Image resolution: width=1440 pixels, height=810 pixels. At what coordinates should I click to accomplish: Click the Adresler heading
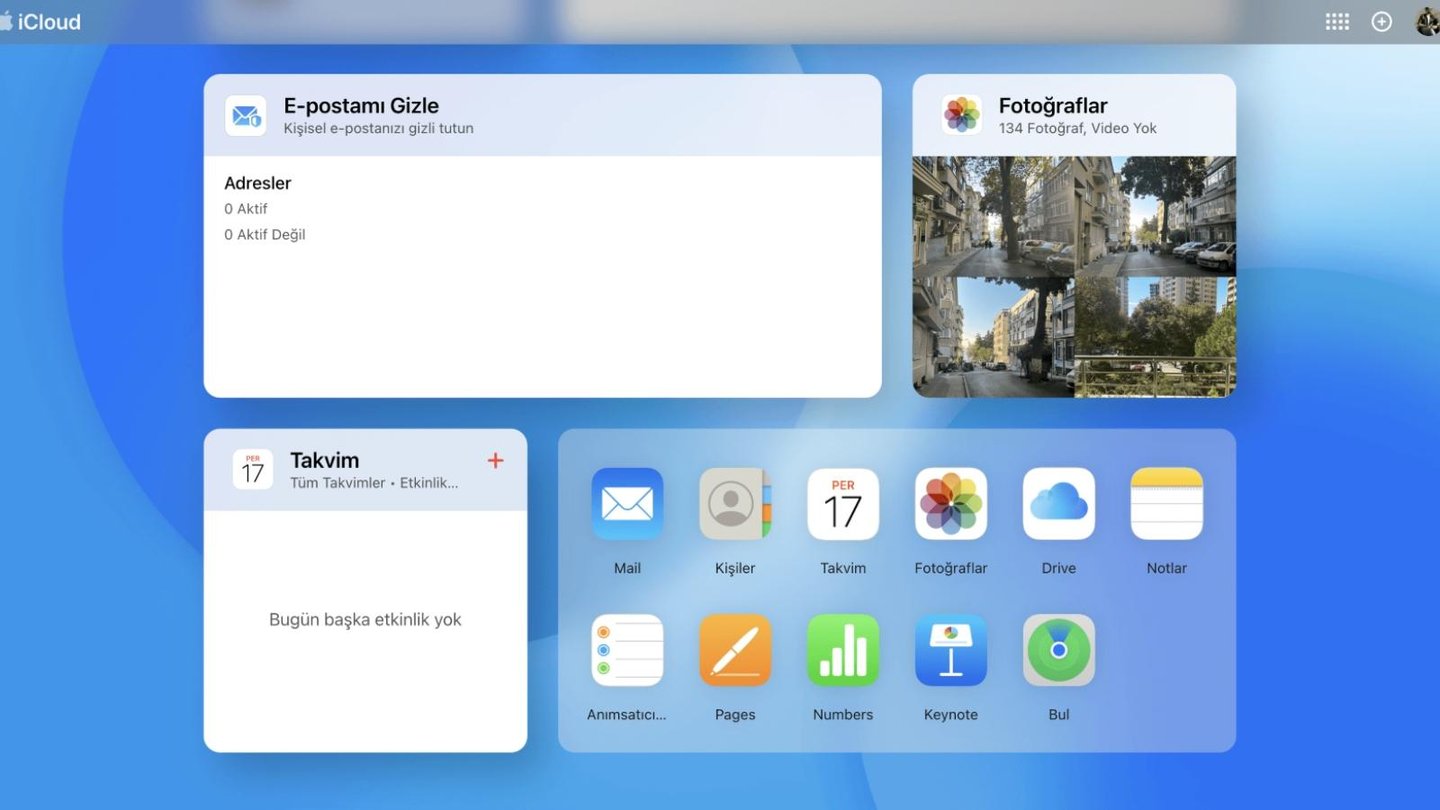[258, 183]
